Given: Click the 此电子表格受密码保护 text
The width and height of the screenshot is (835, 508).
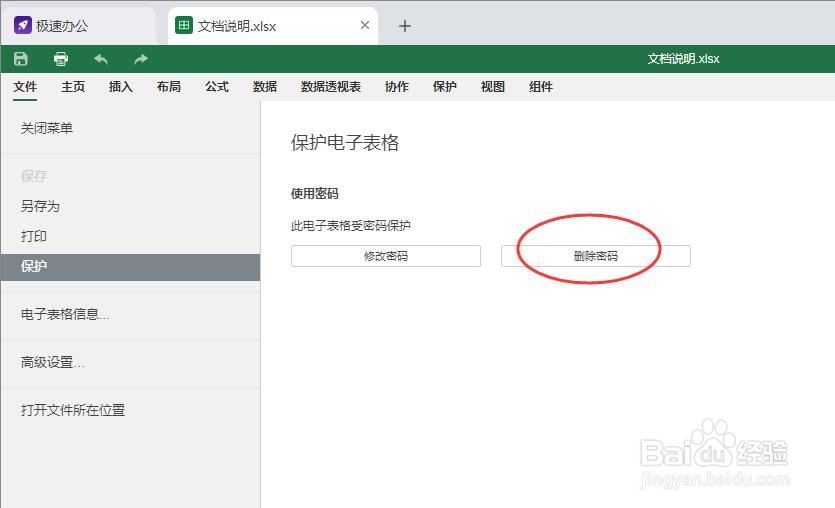Looking at the screenshot, I should 350,226.
